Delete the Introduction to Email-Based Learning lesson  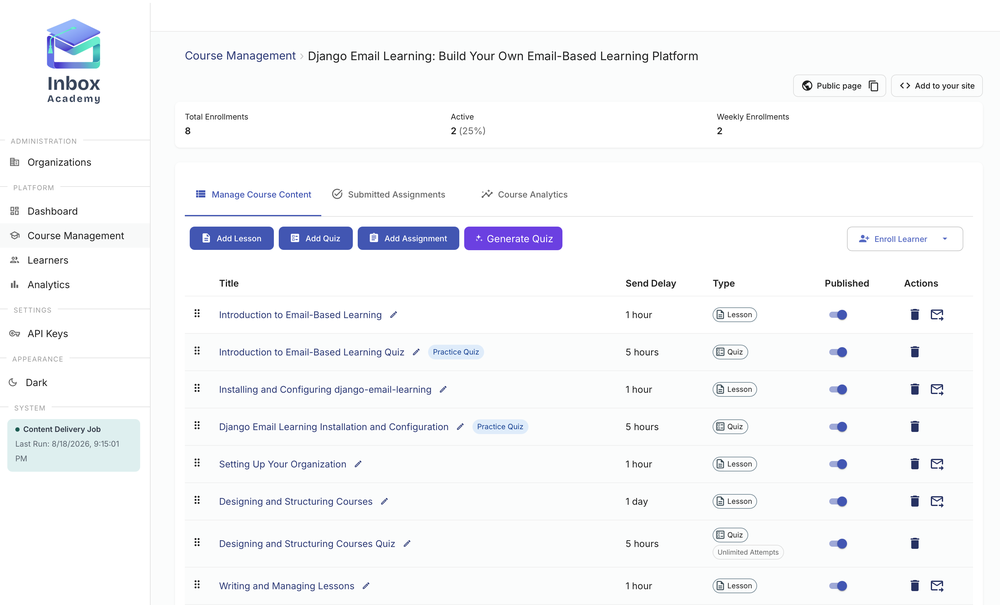[x=915, y=314]
